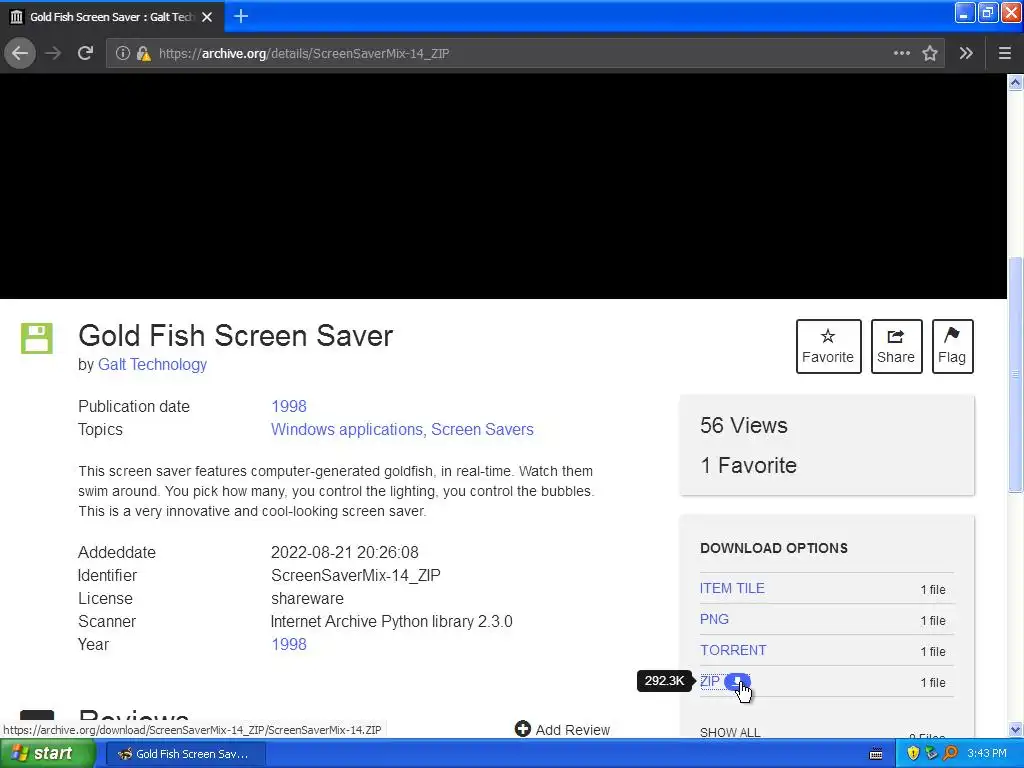Flag this item with the Flag button

pos(952,346)
